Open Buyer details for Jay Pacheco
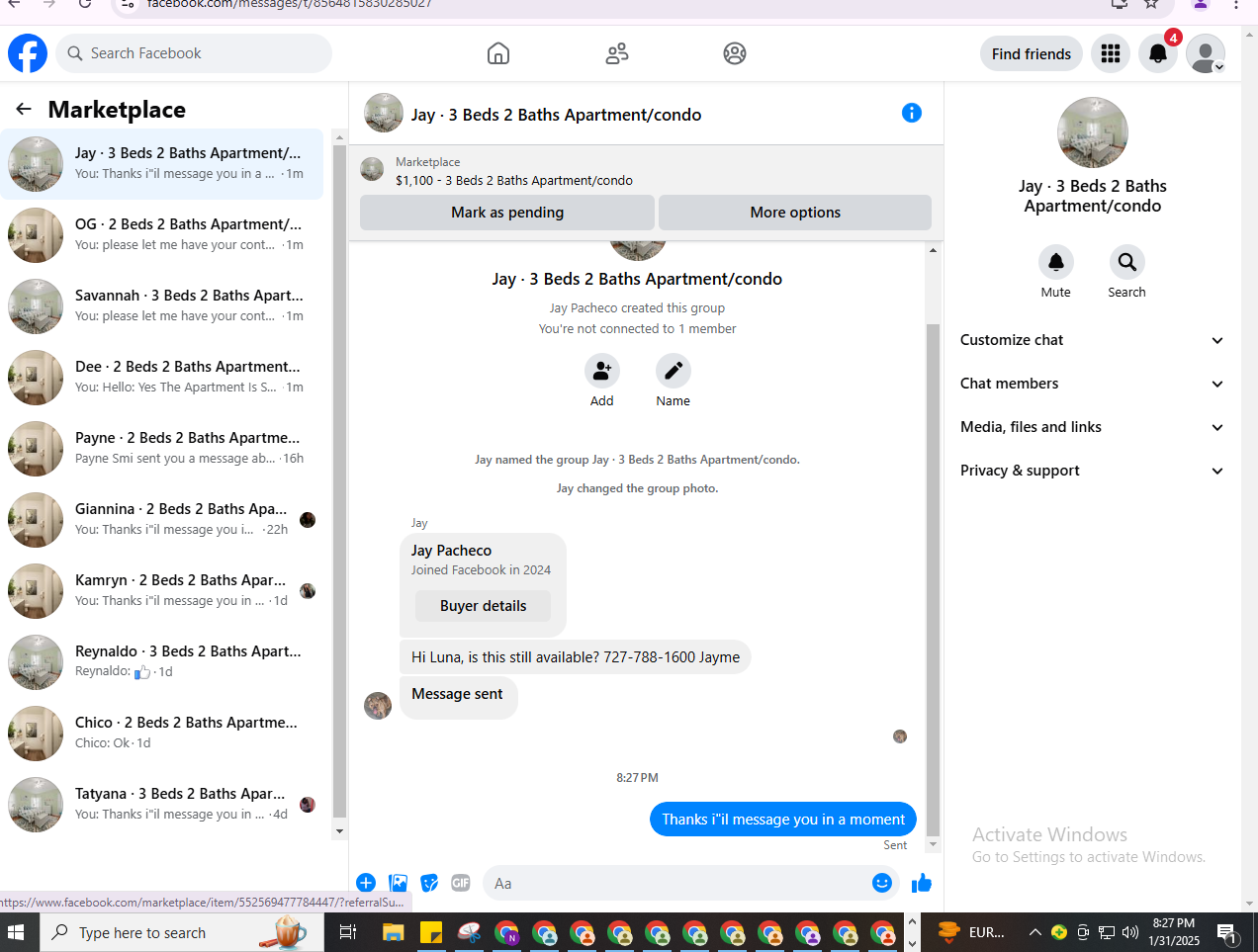 click(483, 606)
